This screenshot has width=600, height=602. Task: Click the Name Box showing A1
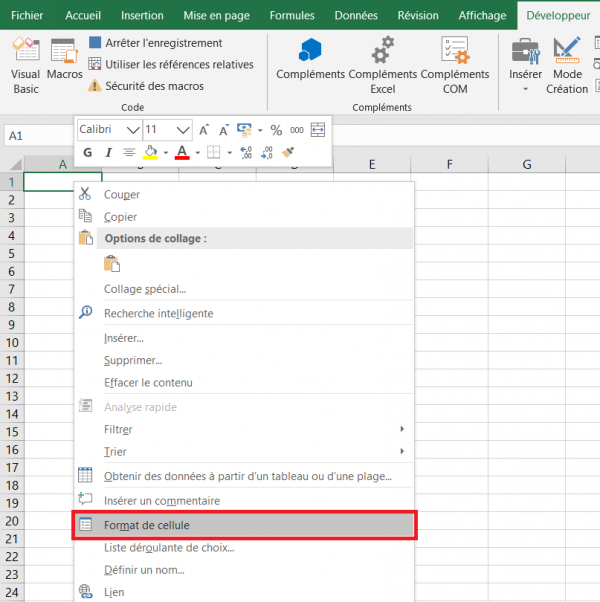click(x=38, y=136)
